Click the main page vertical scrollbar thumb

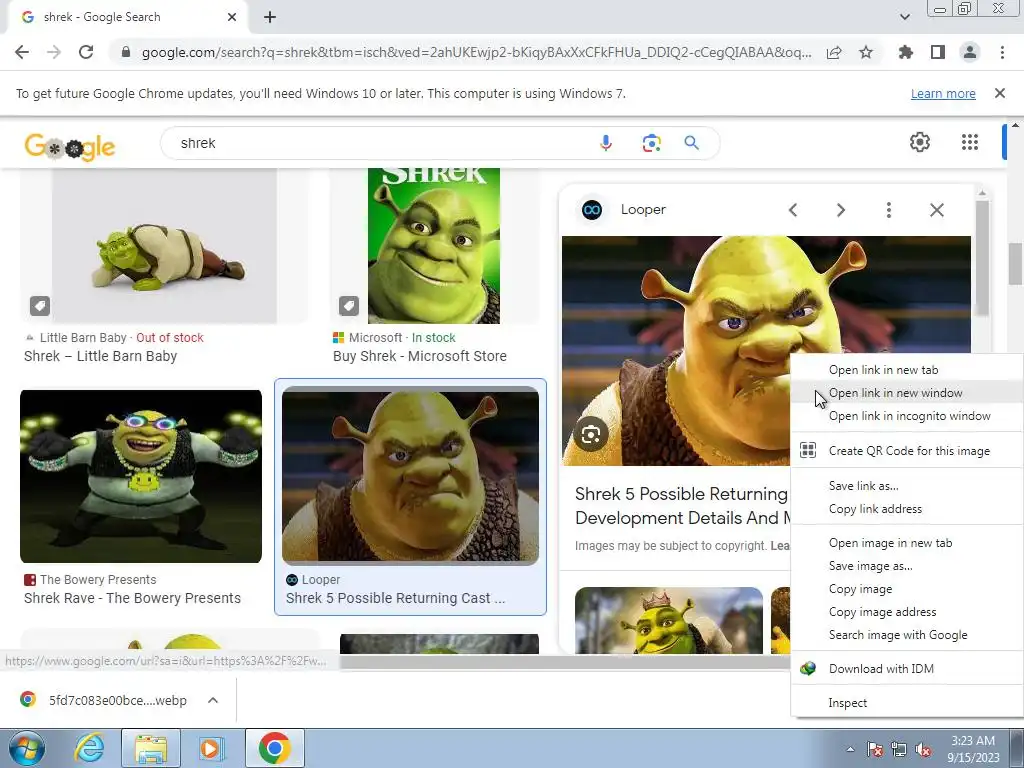[x=1015, y=264]
